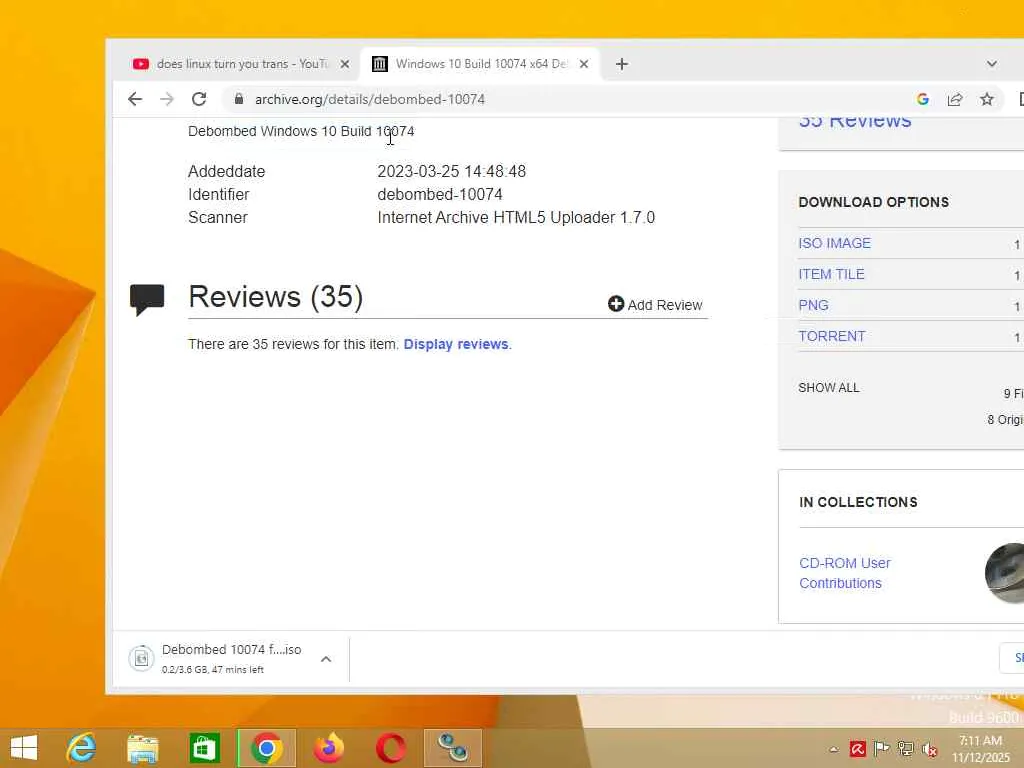Launch Internet Explorer from taskbar
Screen dimensions: 1024x768
pos(82,748)
